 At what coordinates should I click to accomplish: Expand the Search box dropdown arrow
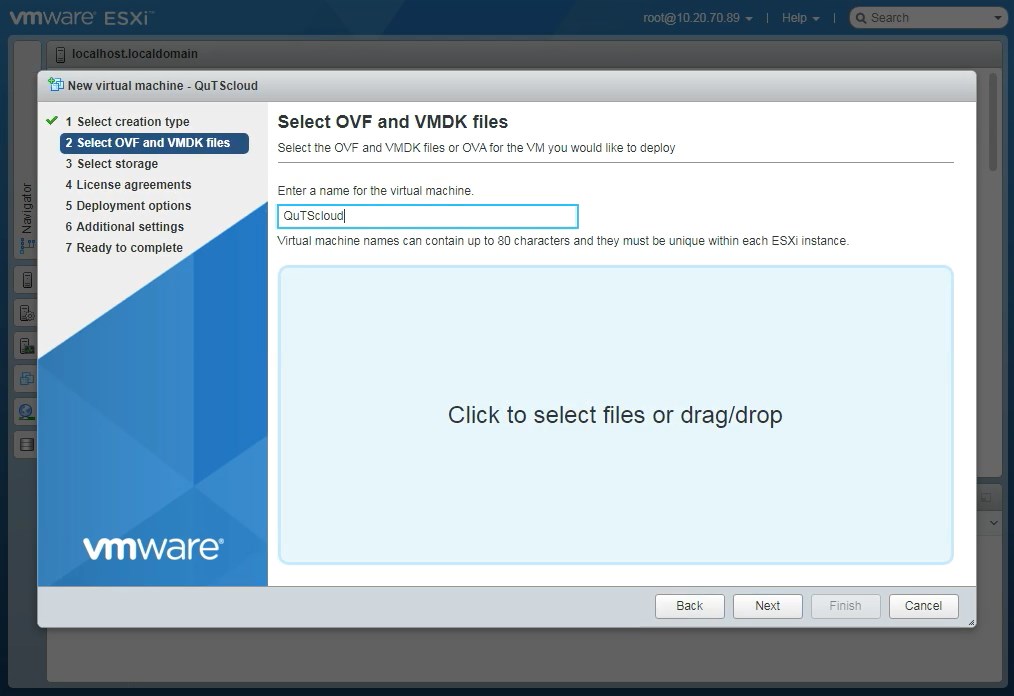point(998,18)
